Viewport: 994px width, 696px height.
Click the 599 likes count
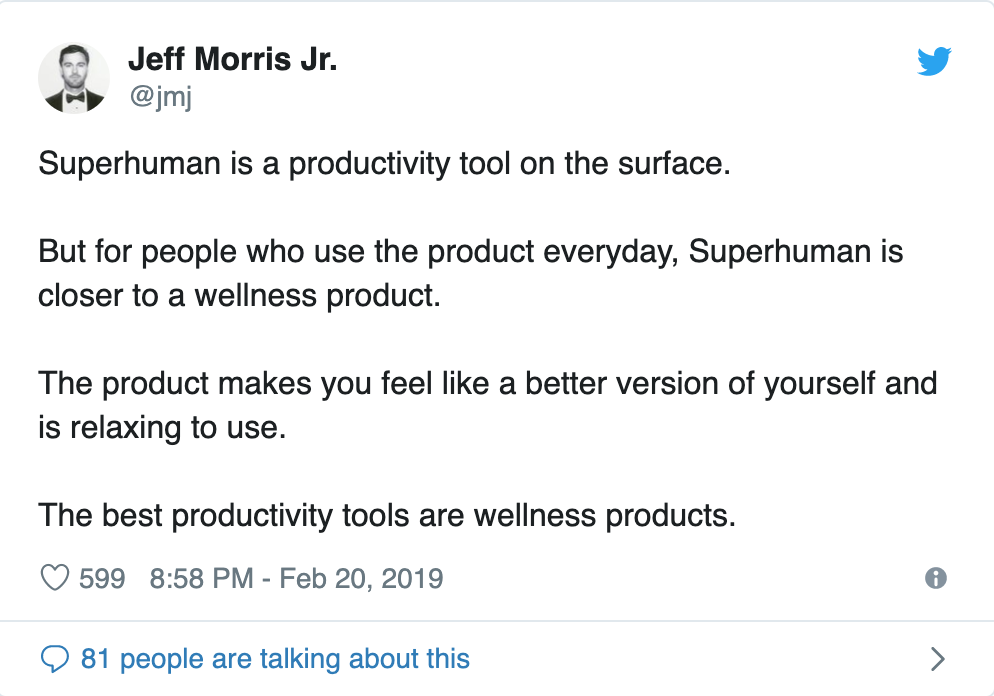click(x=102, y=578)
